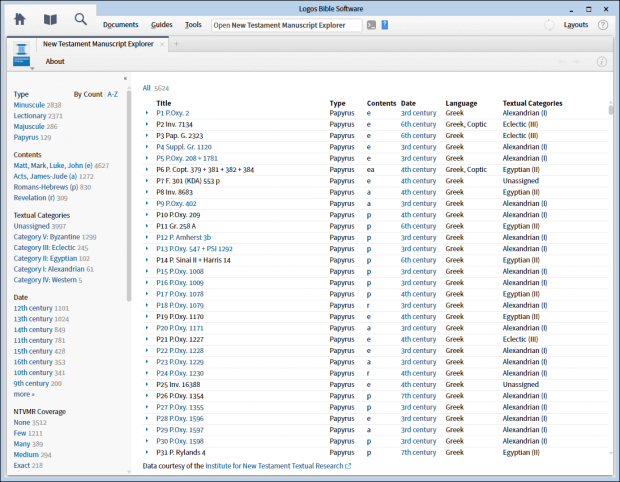Screen dimensions: 620x482
Task: Click the sync status circle icon
Action: (549, 25)
